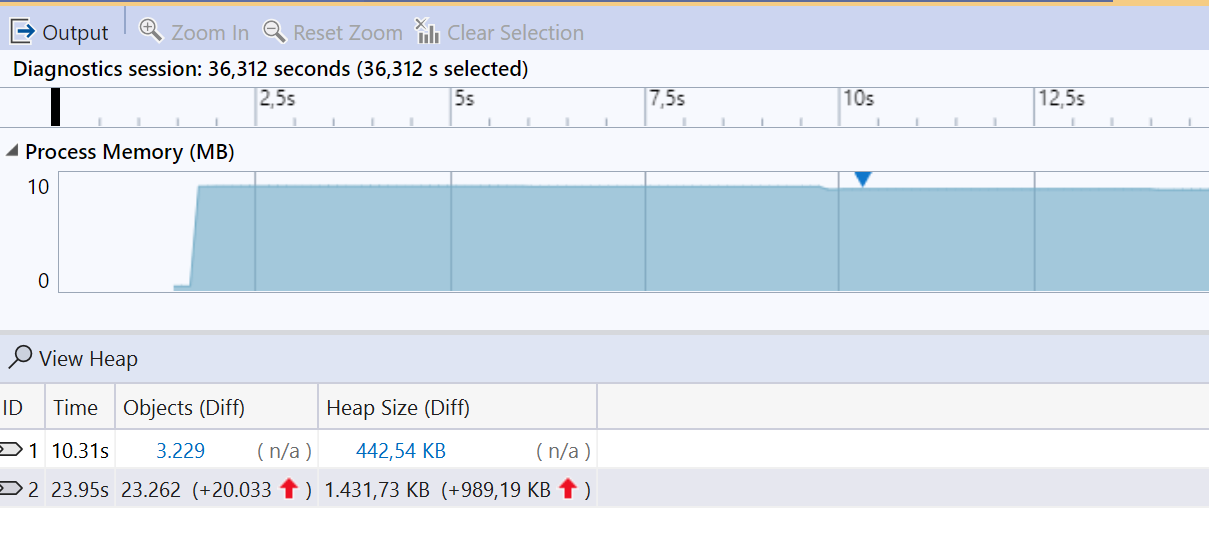Click the ( n/a ) objects diff for snapshot 1
The image size is (1209, 535).
(284, 451)
